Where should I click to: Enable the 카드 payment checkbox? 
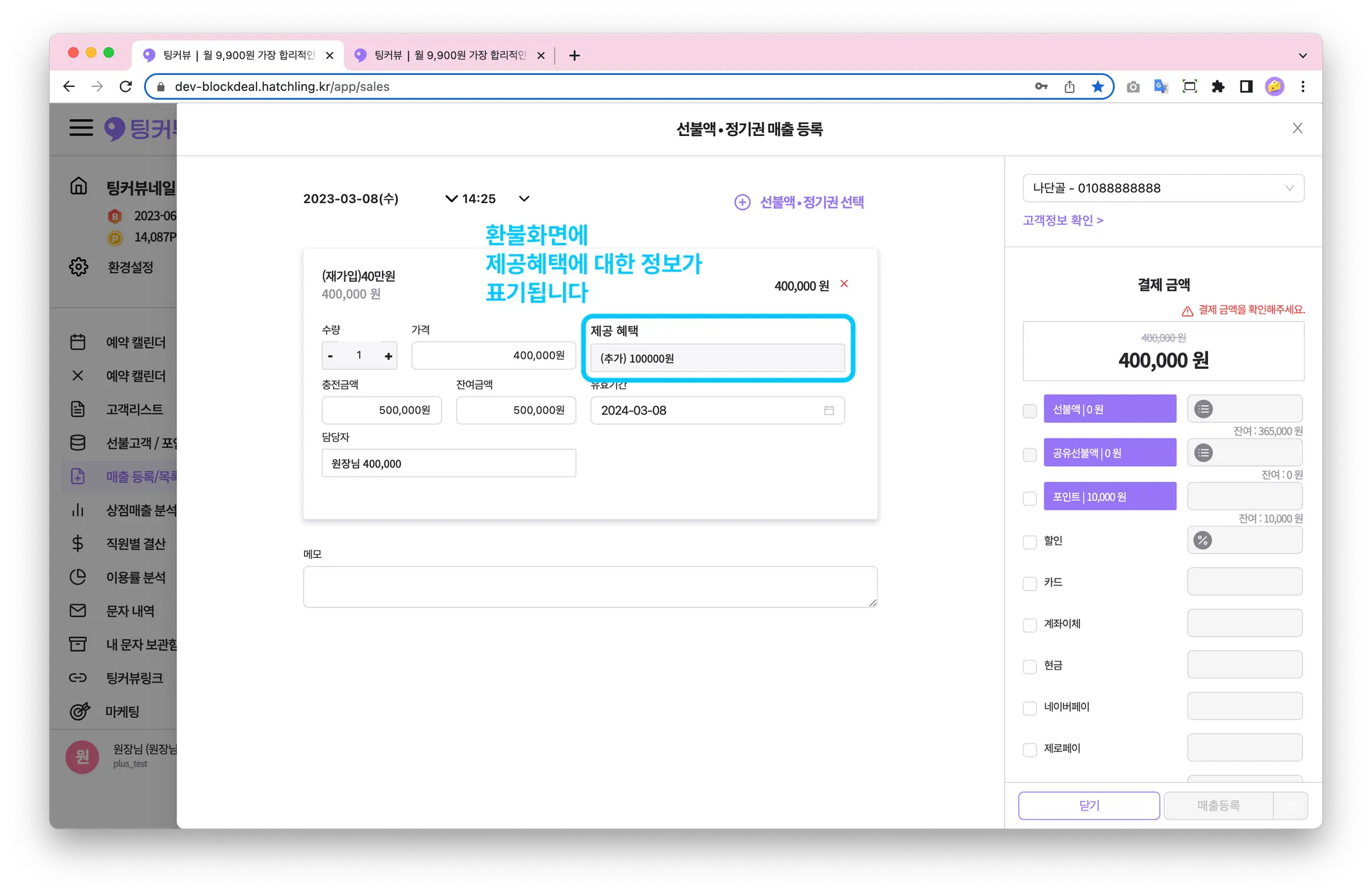[1030, 583]
